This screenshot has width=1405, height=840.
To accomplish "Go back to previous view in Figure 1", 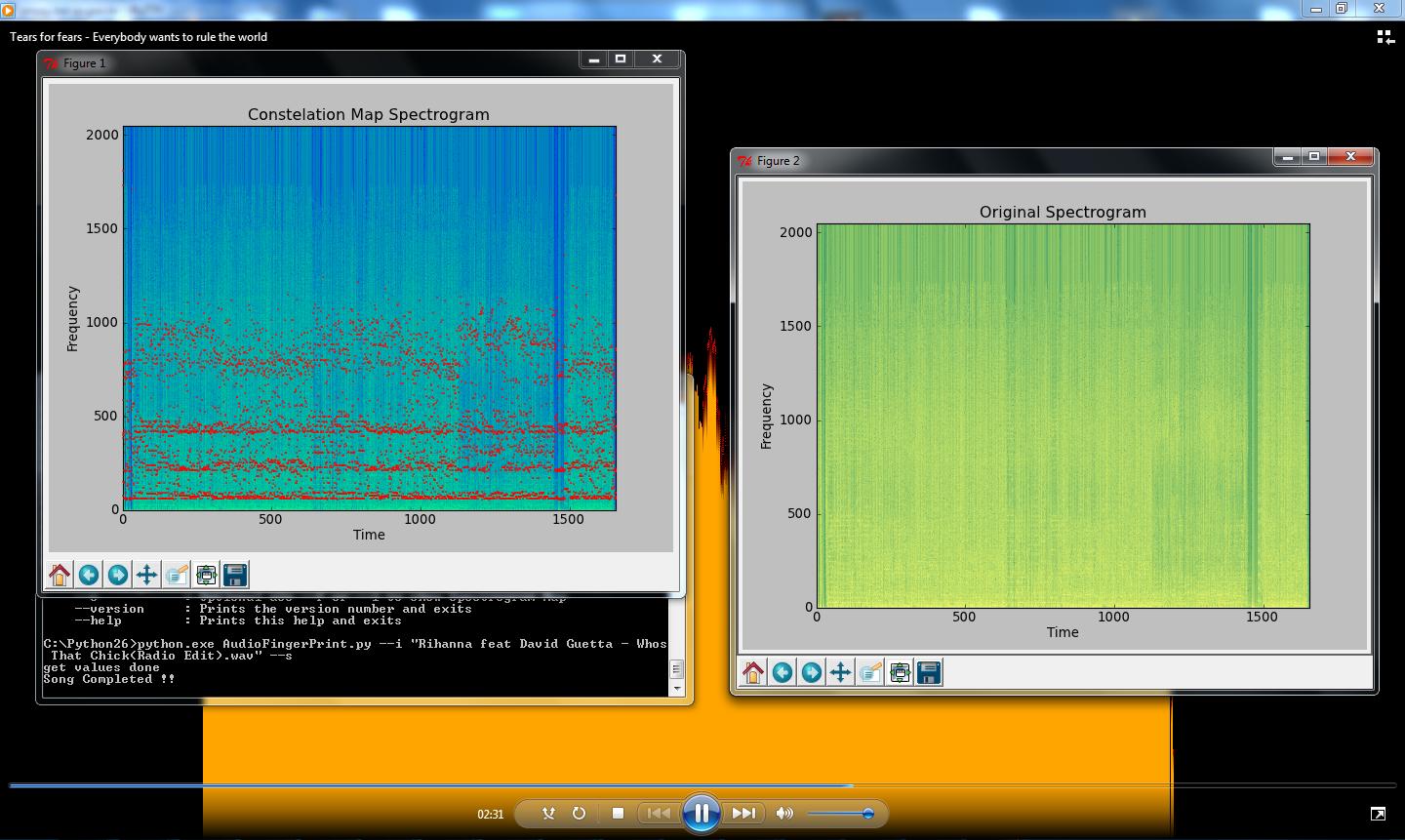I will click(x=89, y=575).
